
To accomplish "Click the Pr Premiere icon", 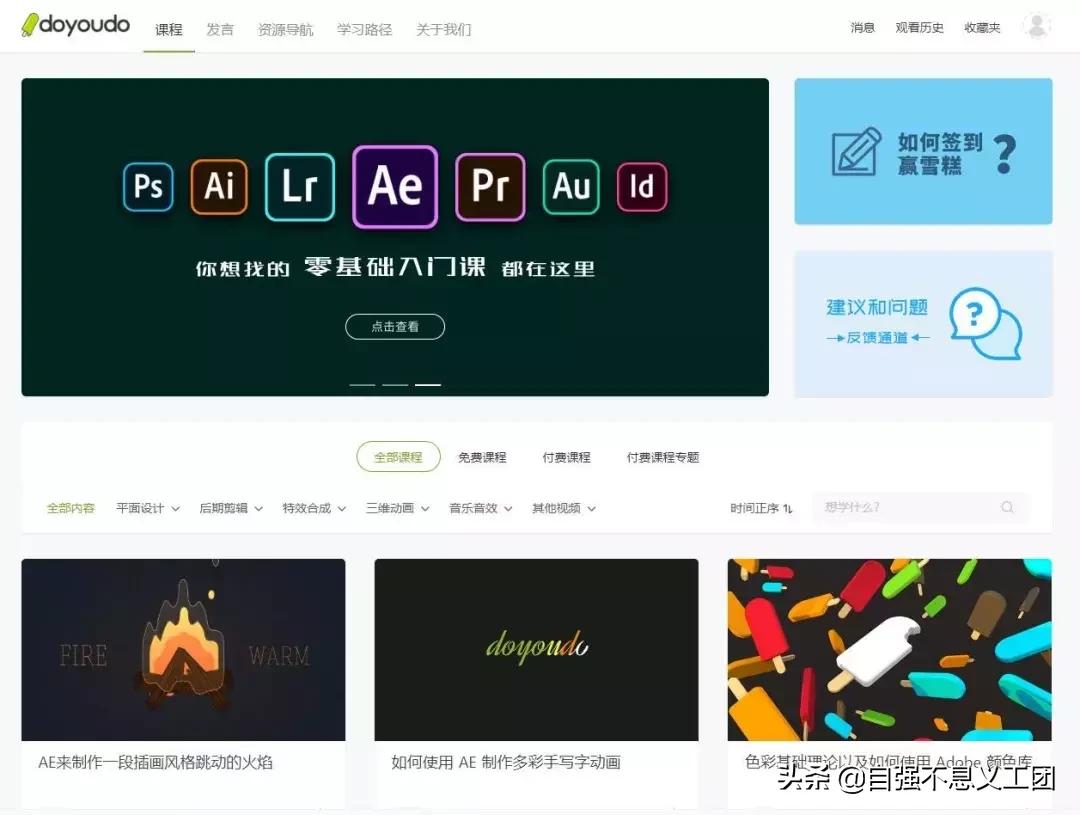I will click(x=489, y=186).
